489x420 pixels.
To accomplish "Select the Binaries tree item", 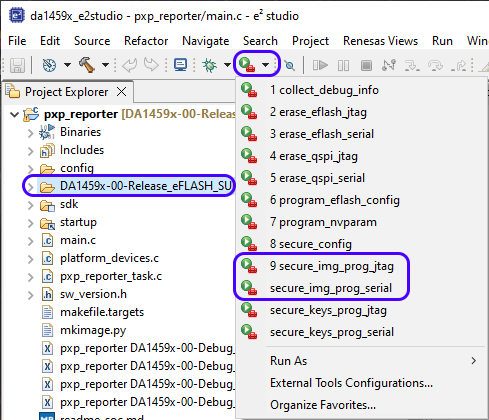I will click(x=80, y=132).
